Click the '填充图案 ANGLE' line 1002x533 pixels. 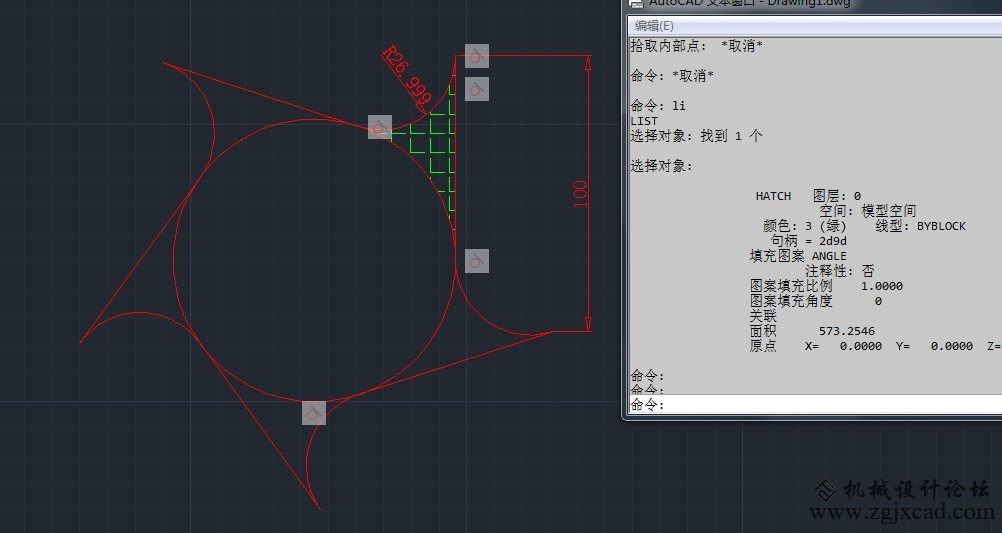click(798, 256)
